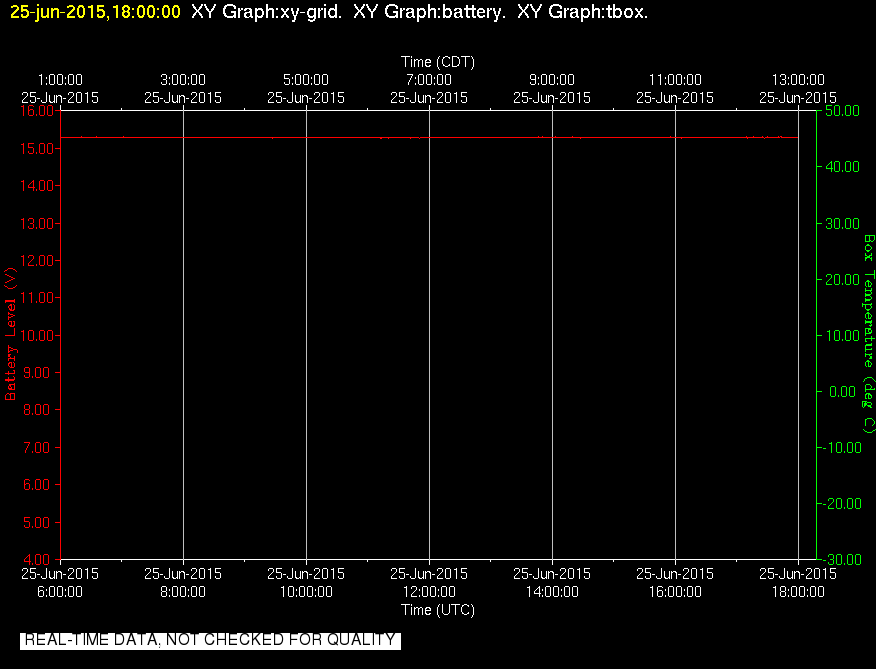Click the green Box Temperature (deg C) label
Image resolution: width=876 pixels, height=669 pixels.
tap(869, 334)
